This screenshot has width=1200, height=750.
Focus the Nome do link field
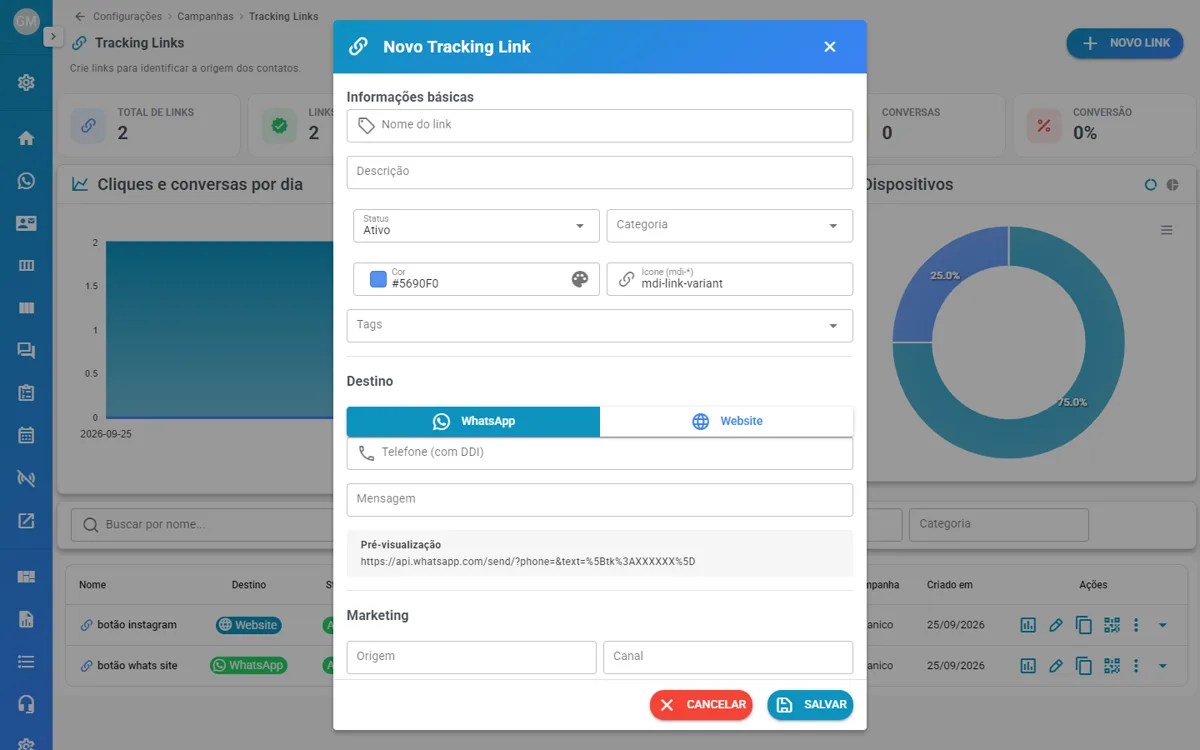tap(600, 125)
